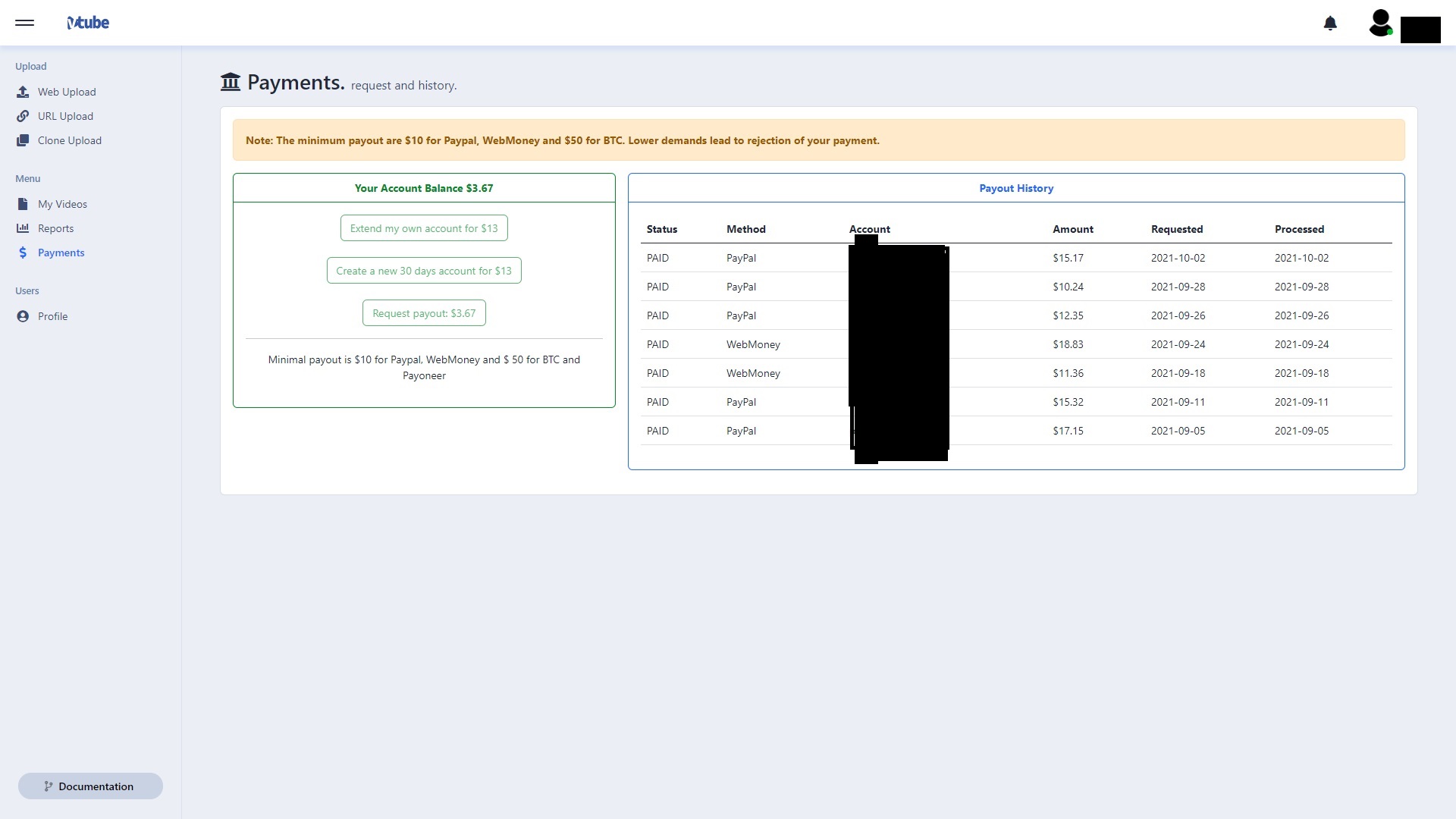This screenshot has width=1456, height=819.
Task: Toggle the hamburger sidebar menu
Action: (x=24, y=23)
